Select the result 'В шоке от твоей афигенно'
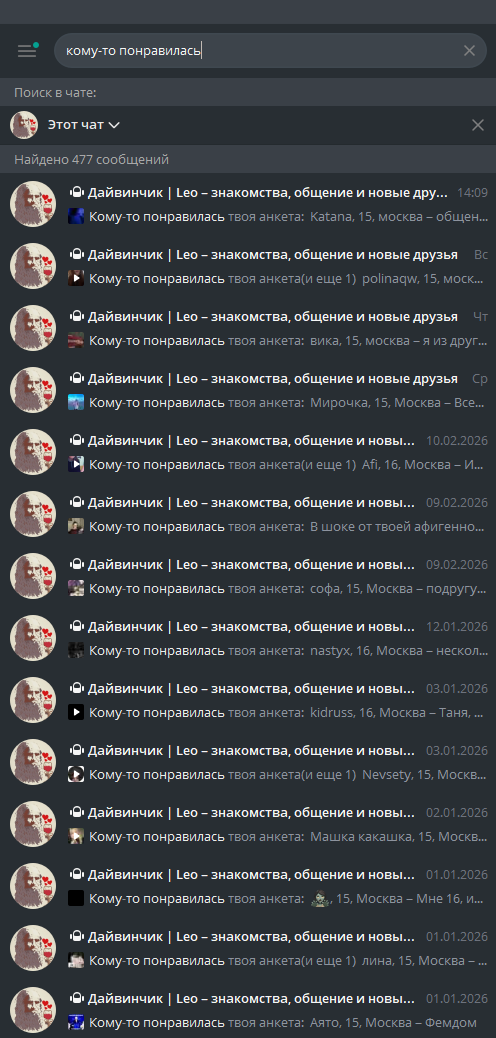The width and height of the screenshot is (496, 1038). 248,514
